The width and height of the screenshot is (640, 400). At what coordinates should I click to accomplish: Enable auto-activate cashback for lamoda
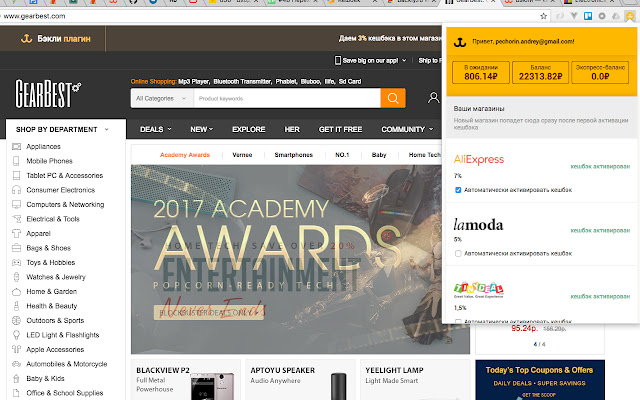(x=458, y=253)
